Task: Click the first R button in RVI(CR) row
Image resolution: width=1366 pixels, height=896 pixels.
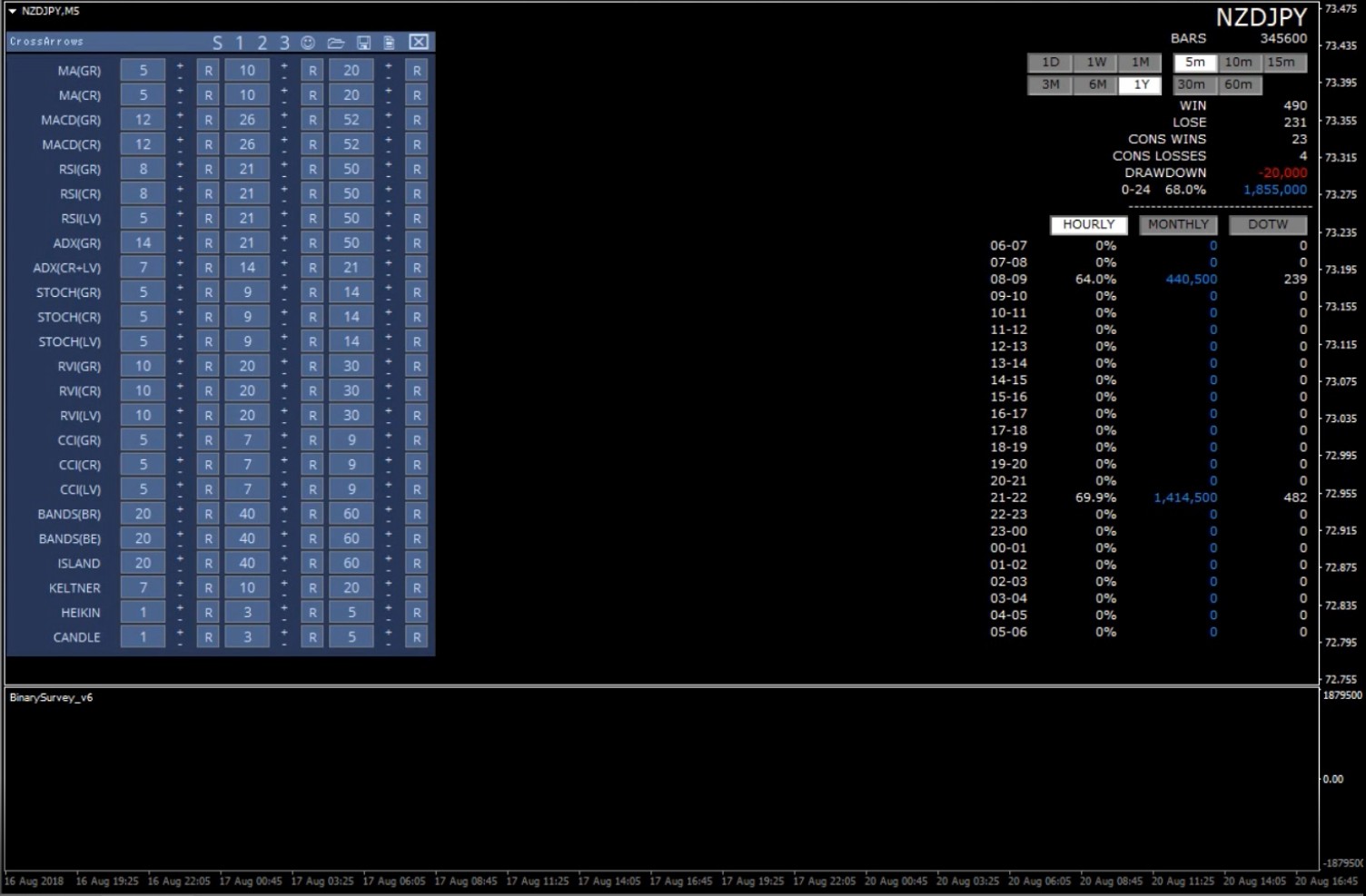Action: [x=209, y=391]
